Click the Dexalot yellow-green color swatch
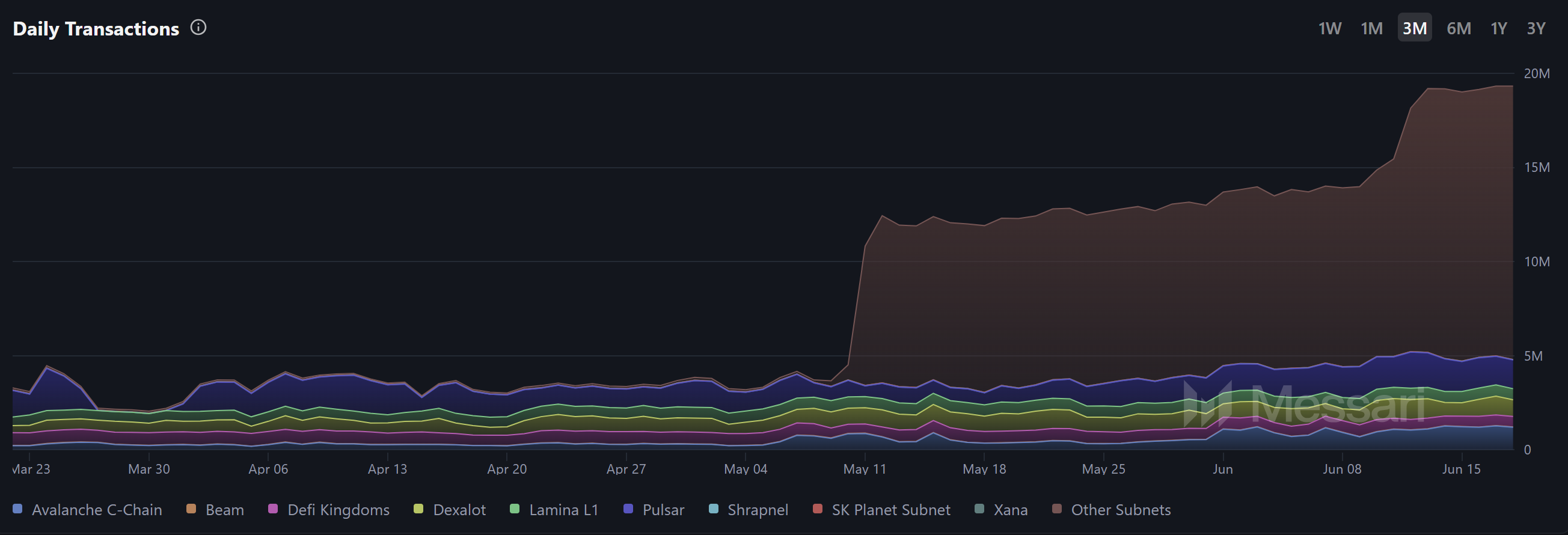This screenshot has height=535, width=1568. pos(418,508)
